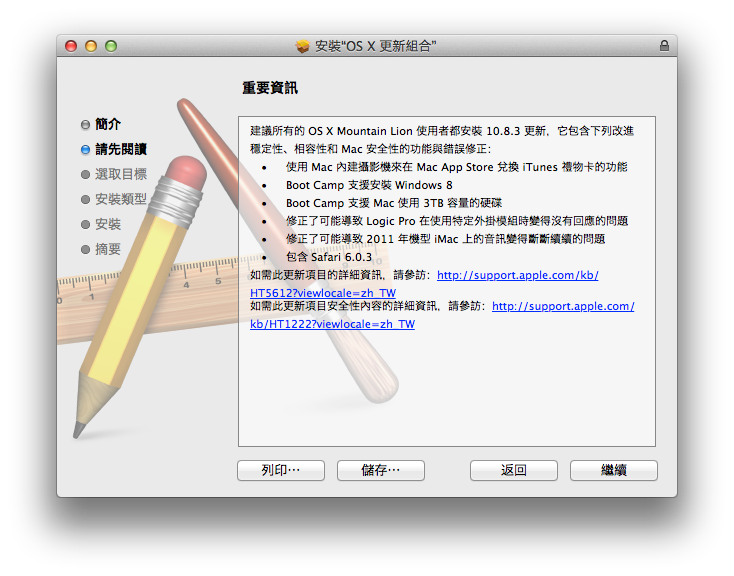
Task: Go back with the 返回 button
Action: (514, 470)
